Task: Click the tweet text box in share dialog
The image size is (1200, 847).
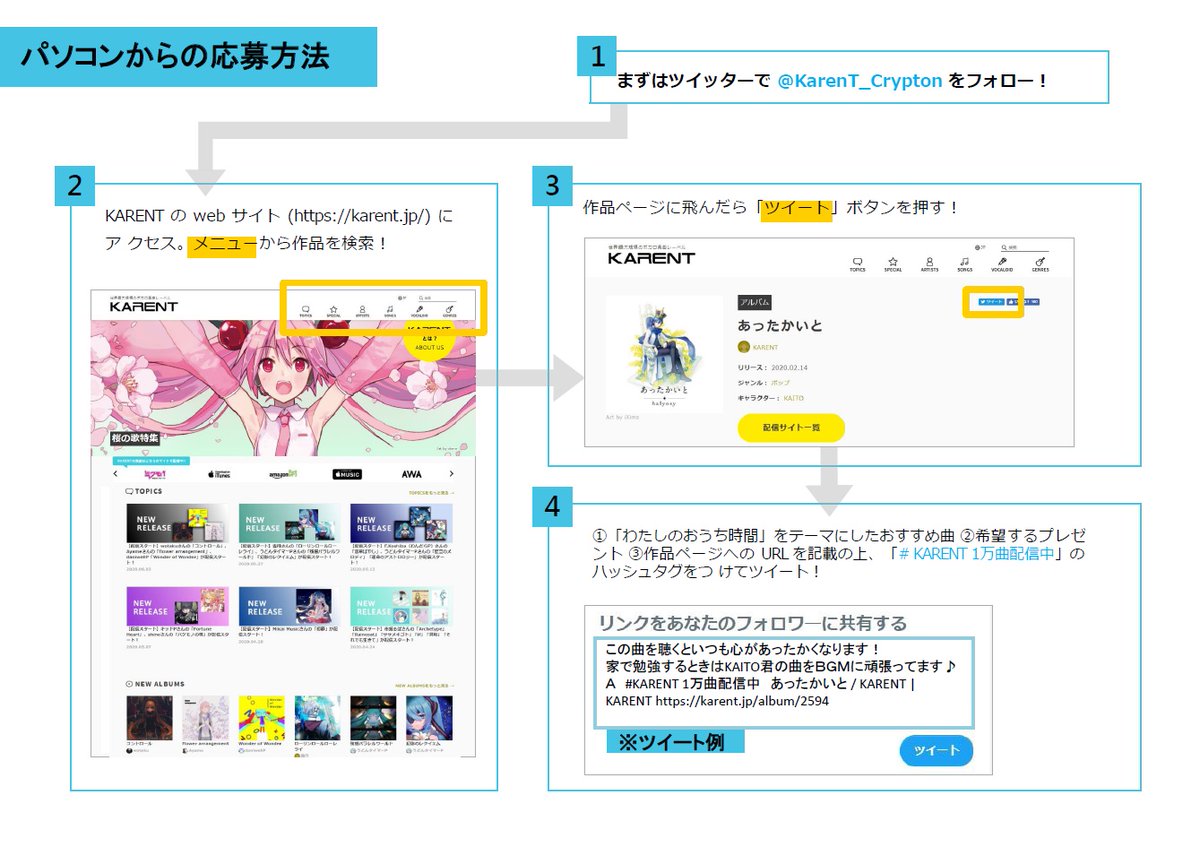Action: [784, 682]
